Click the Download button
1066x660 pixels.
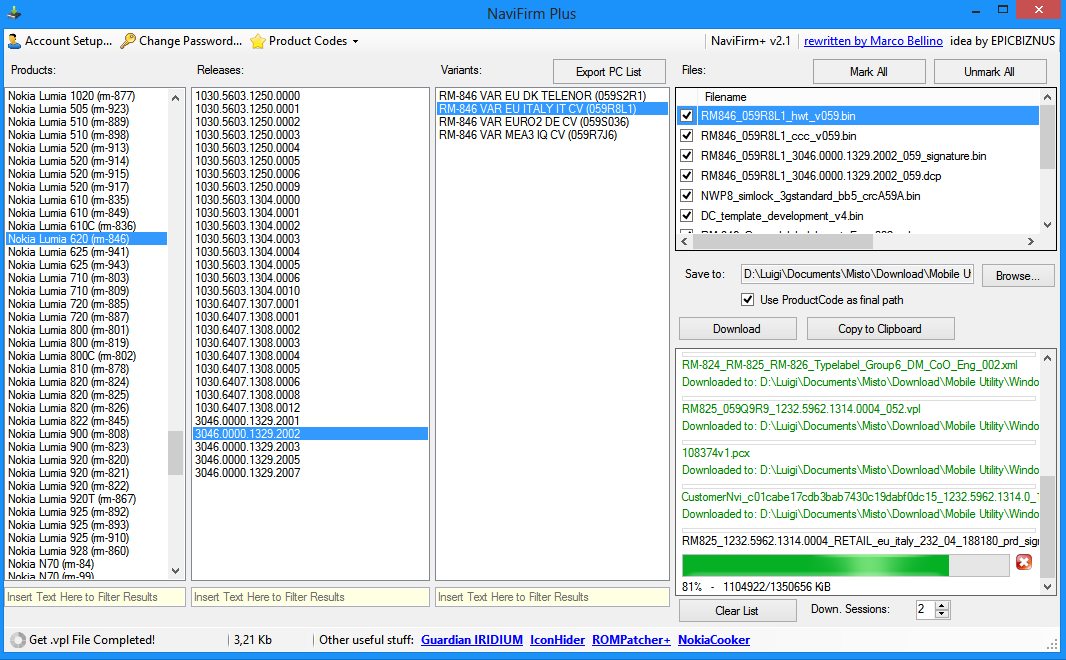pyautogui.click(x=737, y=328)
